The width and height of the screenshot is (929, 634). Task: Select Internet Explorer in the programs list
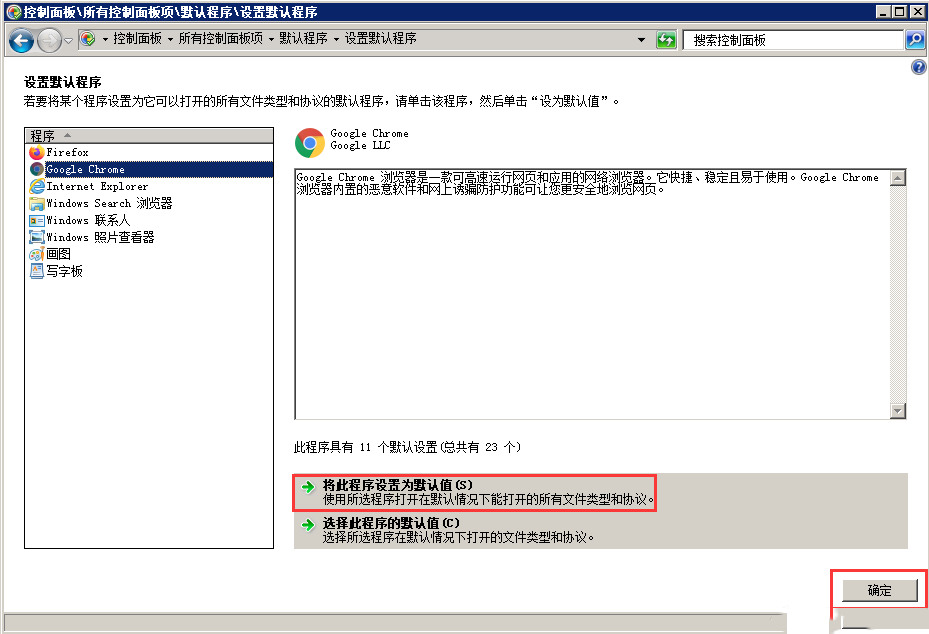[150, 187]
